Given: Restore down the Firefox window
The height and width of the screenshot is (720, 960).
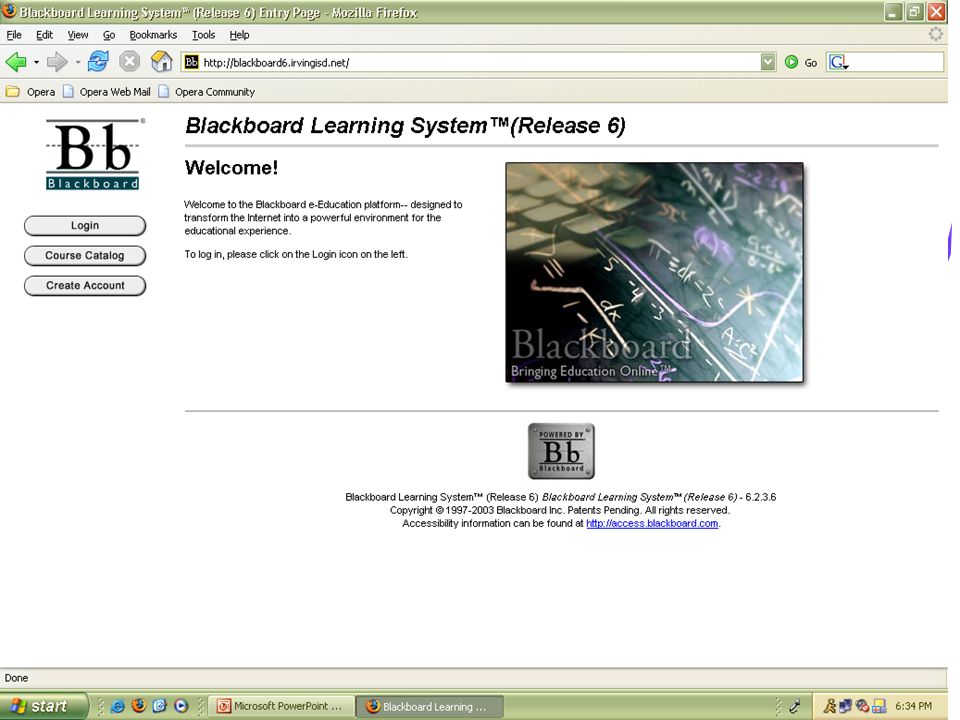Looking at the screenshot, I should click(914, 12).
